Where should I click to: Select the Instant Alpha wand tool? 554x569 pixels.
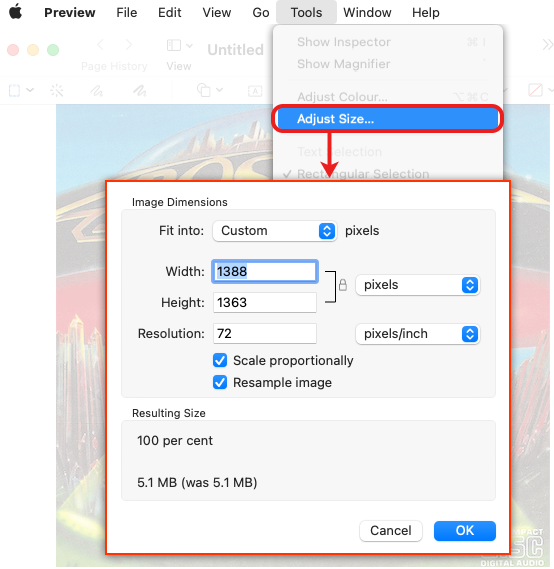click(x=57, y=90)
